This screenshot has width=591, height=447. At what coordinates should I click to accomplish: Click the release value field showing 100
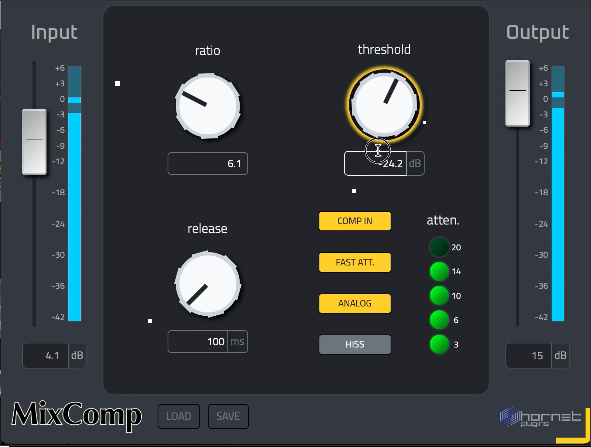coord(198,341)
